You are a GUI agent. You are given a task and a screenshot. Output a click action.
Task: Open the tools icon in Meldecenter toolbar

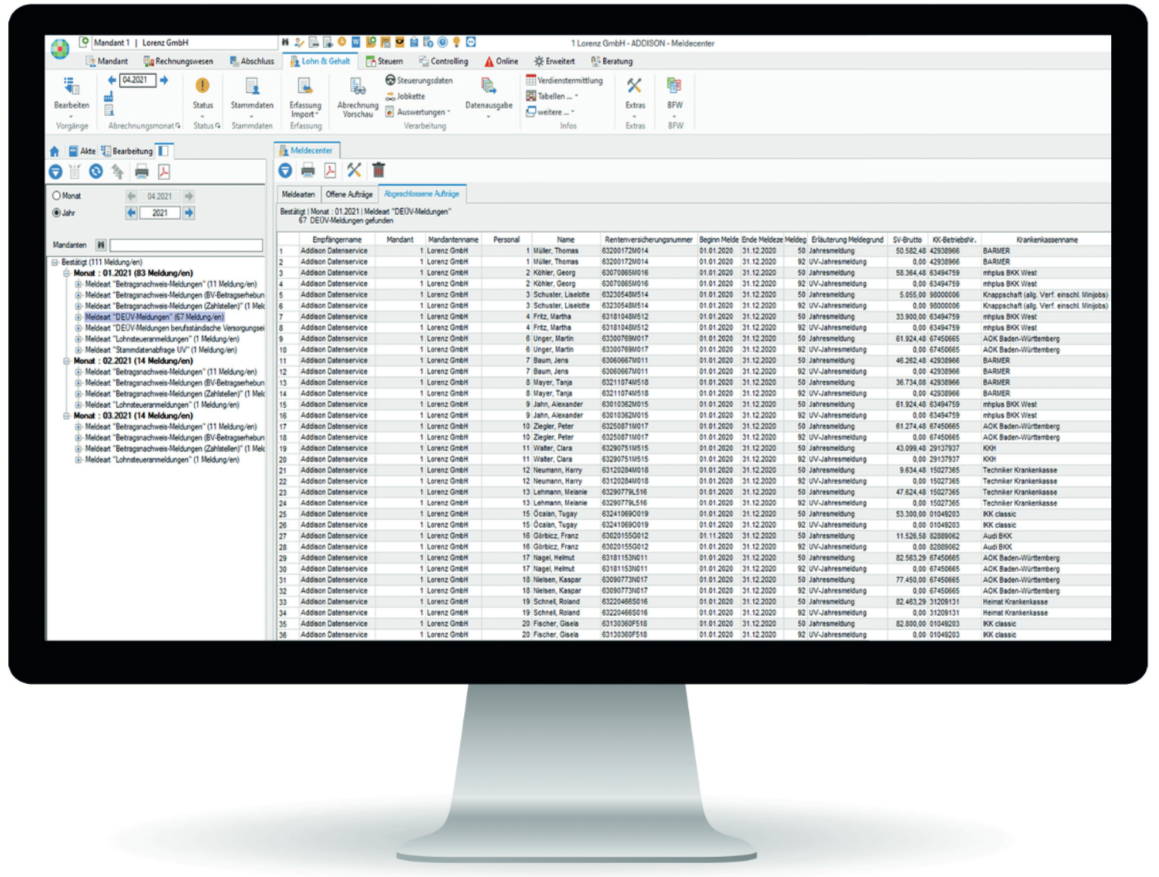354,171
